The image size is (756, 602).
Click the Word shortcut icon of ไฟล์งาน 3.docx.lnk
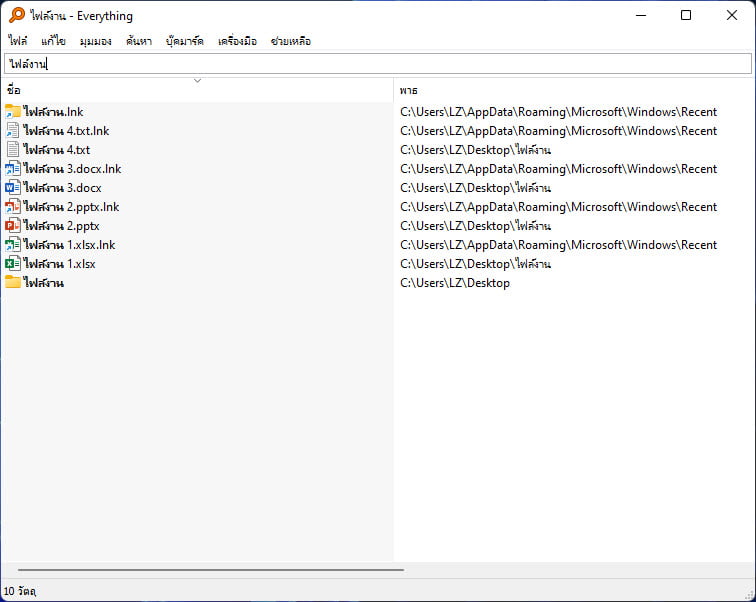13,169
